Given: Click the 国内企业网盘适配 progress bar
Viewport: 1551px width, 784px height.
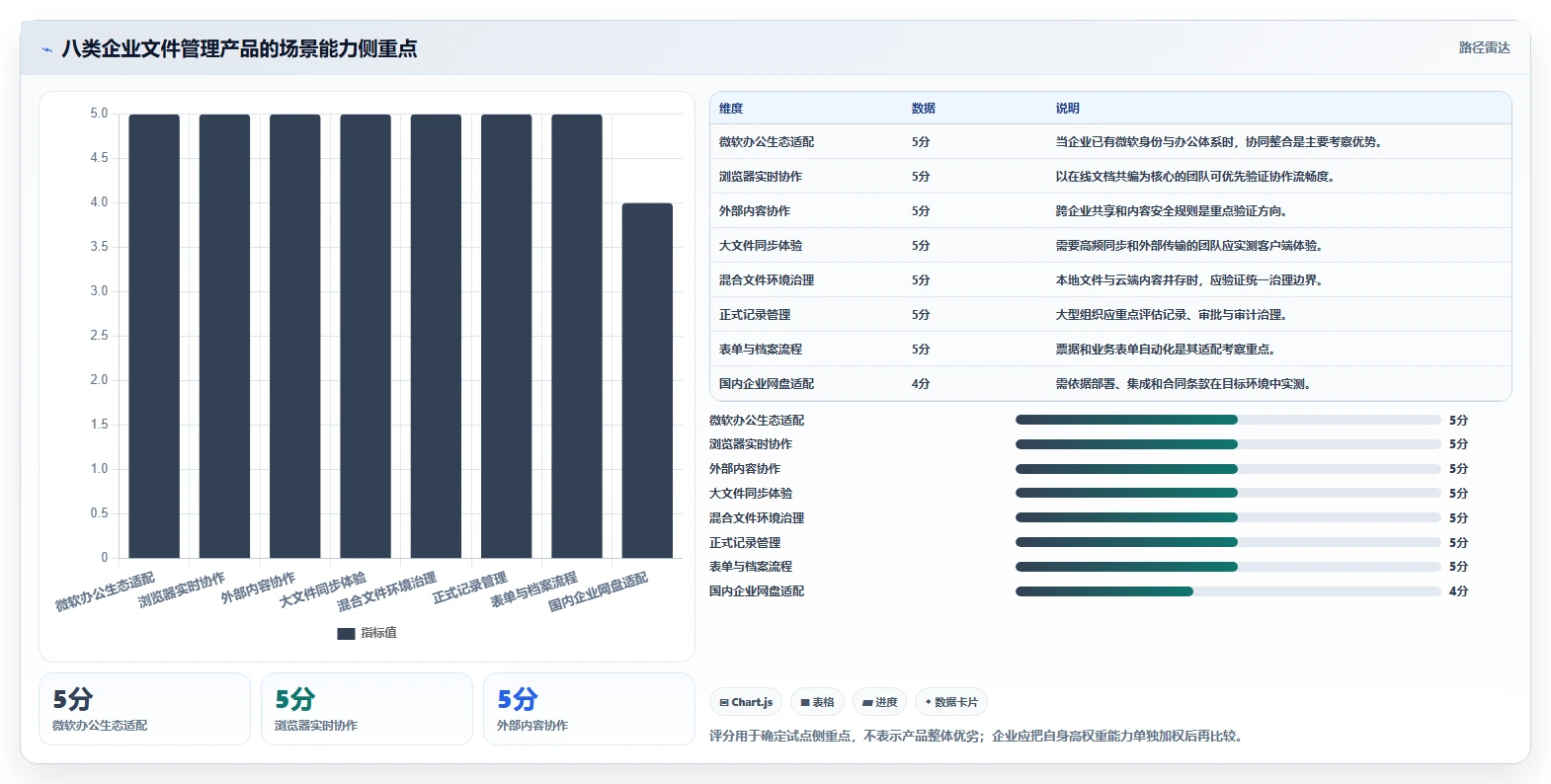Looking at the screenshot, I should [1228, 591].
